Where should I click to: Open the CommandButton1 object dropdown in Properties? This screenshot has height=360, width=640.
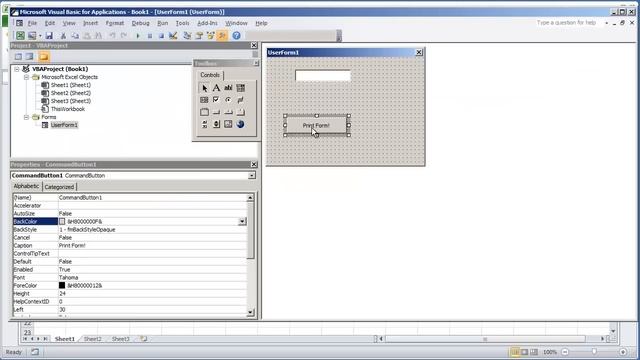252,176
